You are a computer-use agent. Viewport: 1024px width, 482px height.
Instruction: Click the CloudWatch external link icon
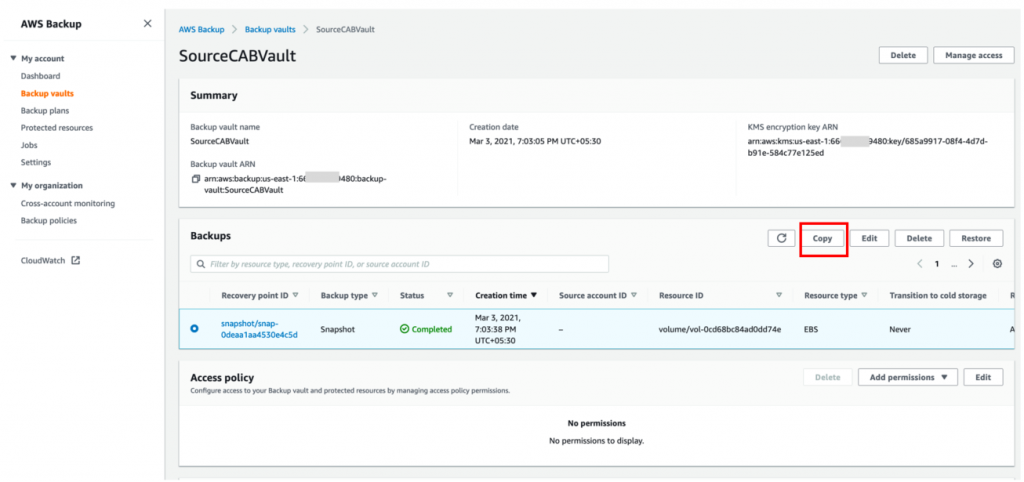76,261
